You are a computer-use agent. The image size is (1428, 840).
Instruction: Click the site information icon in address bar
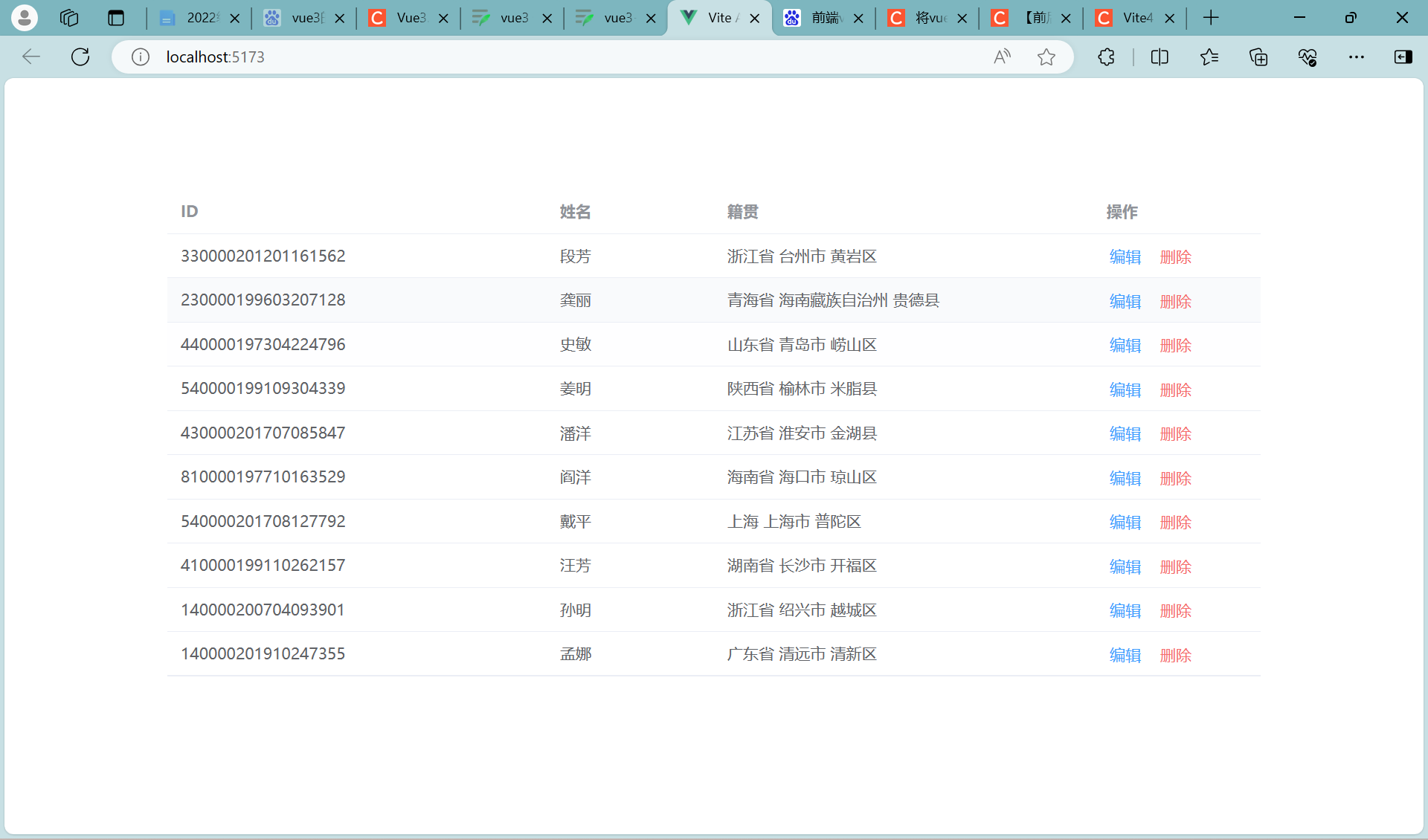pyautogui.click(x=140, y=56)
